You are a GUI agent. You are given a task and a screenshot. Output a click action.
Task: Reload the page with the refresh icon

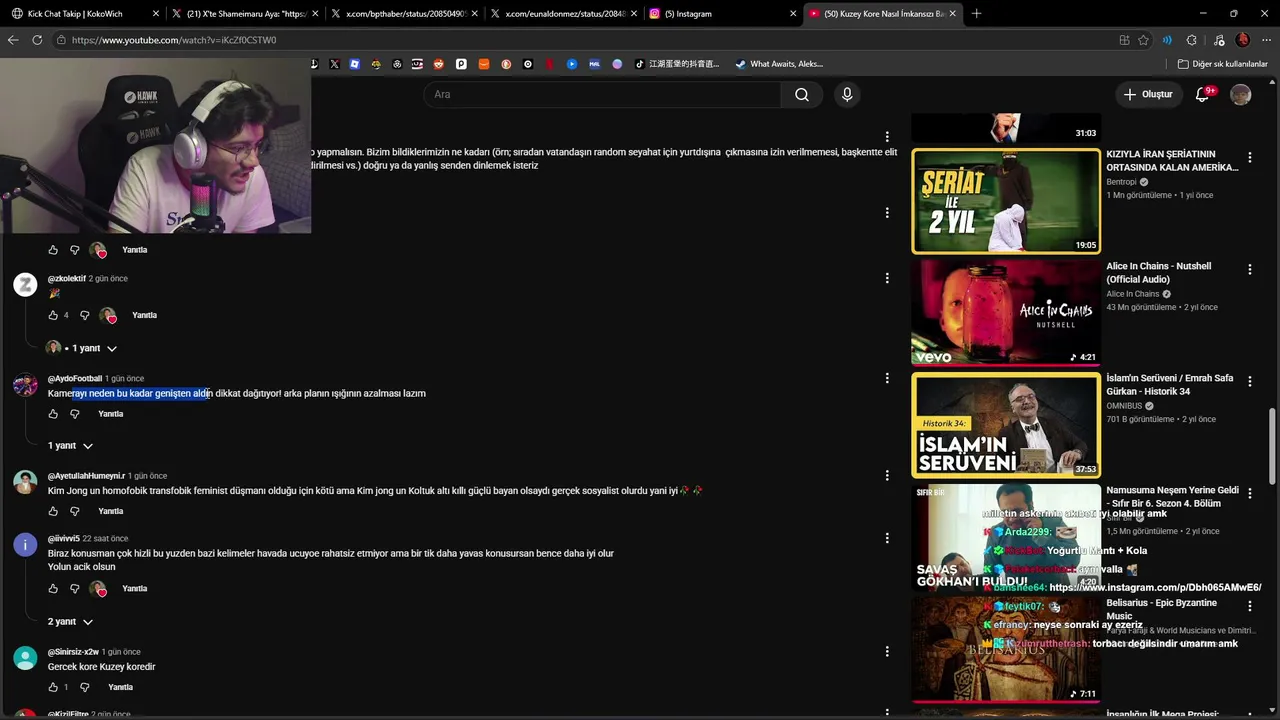pos(37,40)
